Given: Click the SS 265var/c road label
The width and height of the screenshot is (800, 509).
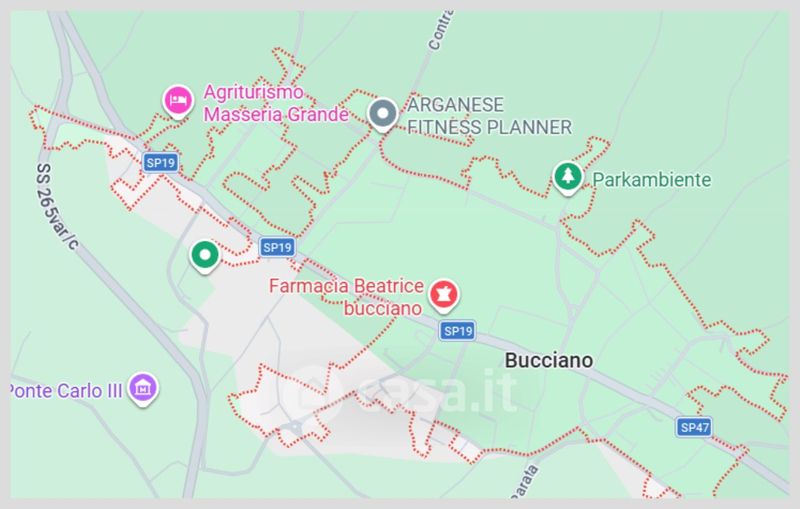Looking at the screenshot, I should point(57,207).
